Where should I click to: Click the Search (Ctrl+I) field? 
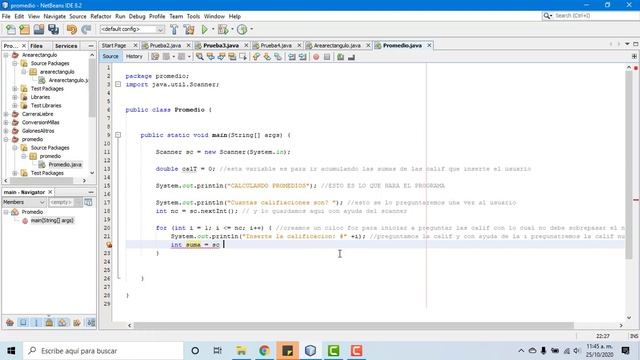pos(590,16)
